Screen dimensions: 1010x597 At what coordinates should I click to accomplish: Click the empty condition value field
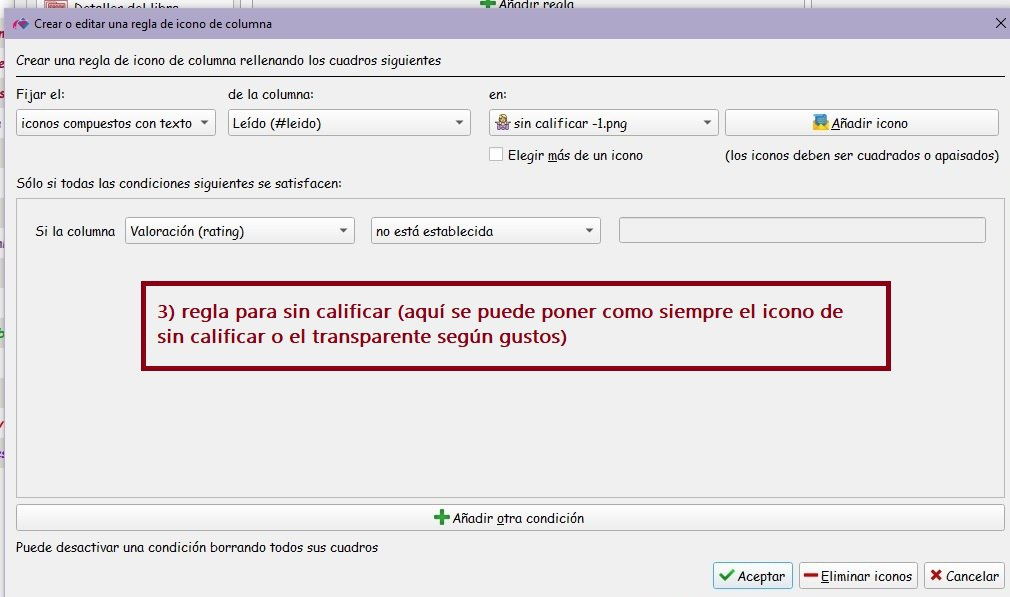[802, 230]
